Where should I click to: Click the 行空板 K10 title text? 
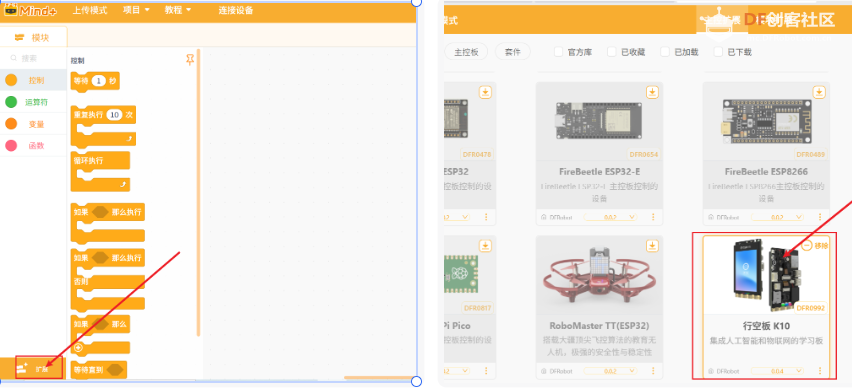[766, 326]
